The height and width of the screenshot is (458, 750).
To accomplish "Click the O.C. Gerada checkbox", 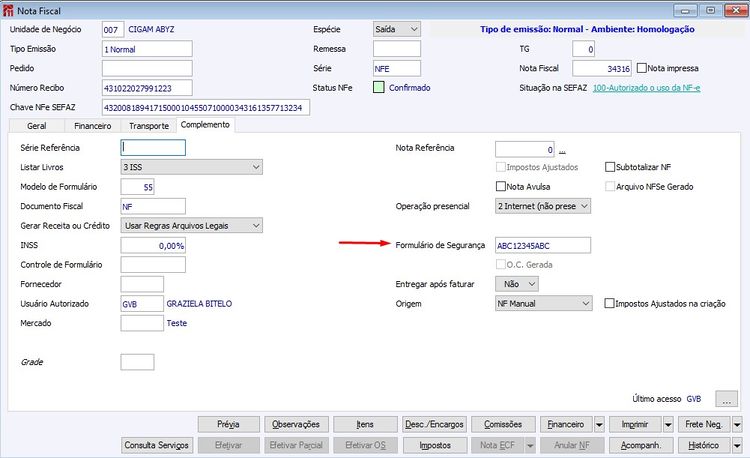I will tap(501, 264).
